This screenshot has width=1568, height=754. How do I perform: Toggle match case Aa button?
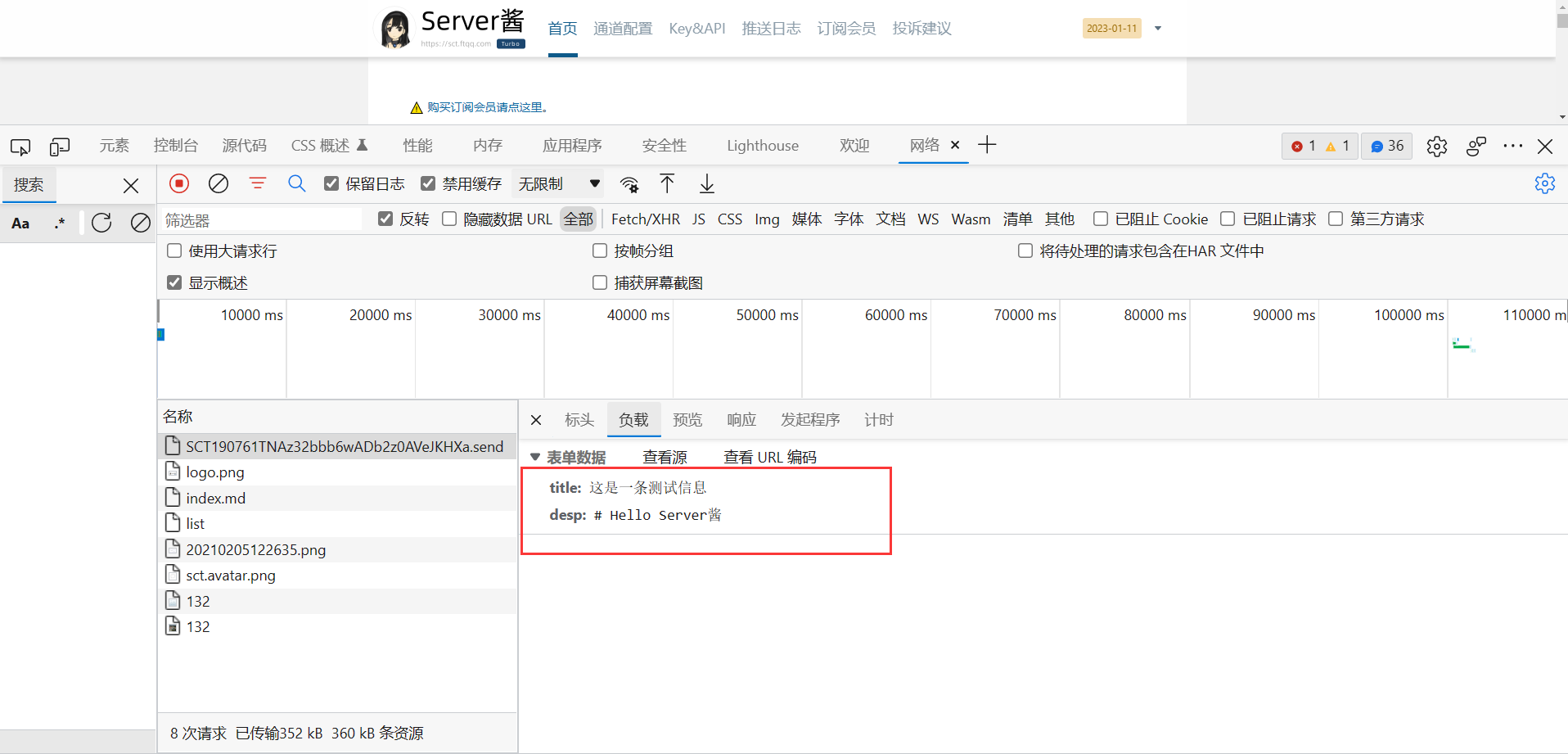pos(20,223)
